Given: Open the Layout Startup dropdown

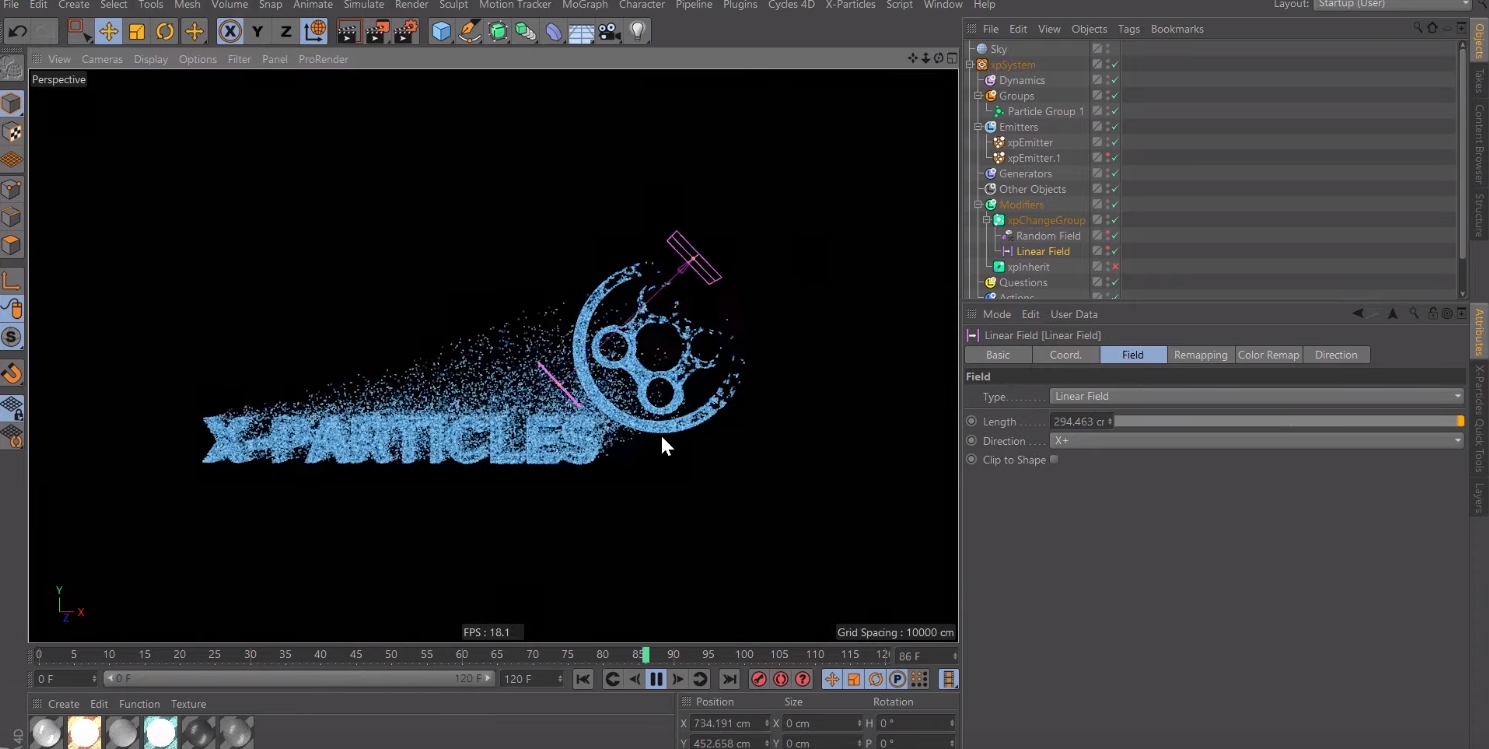Looking at the screenshot, I should point(1391,4).
